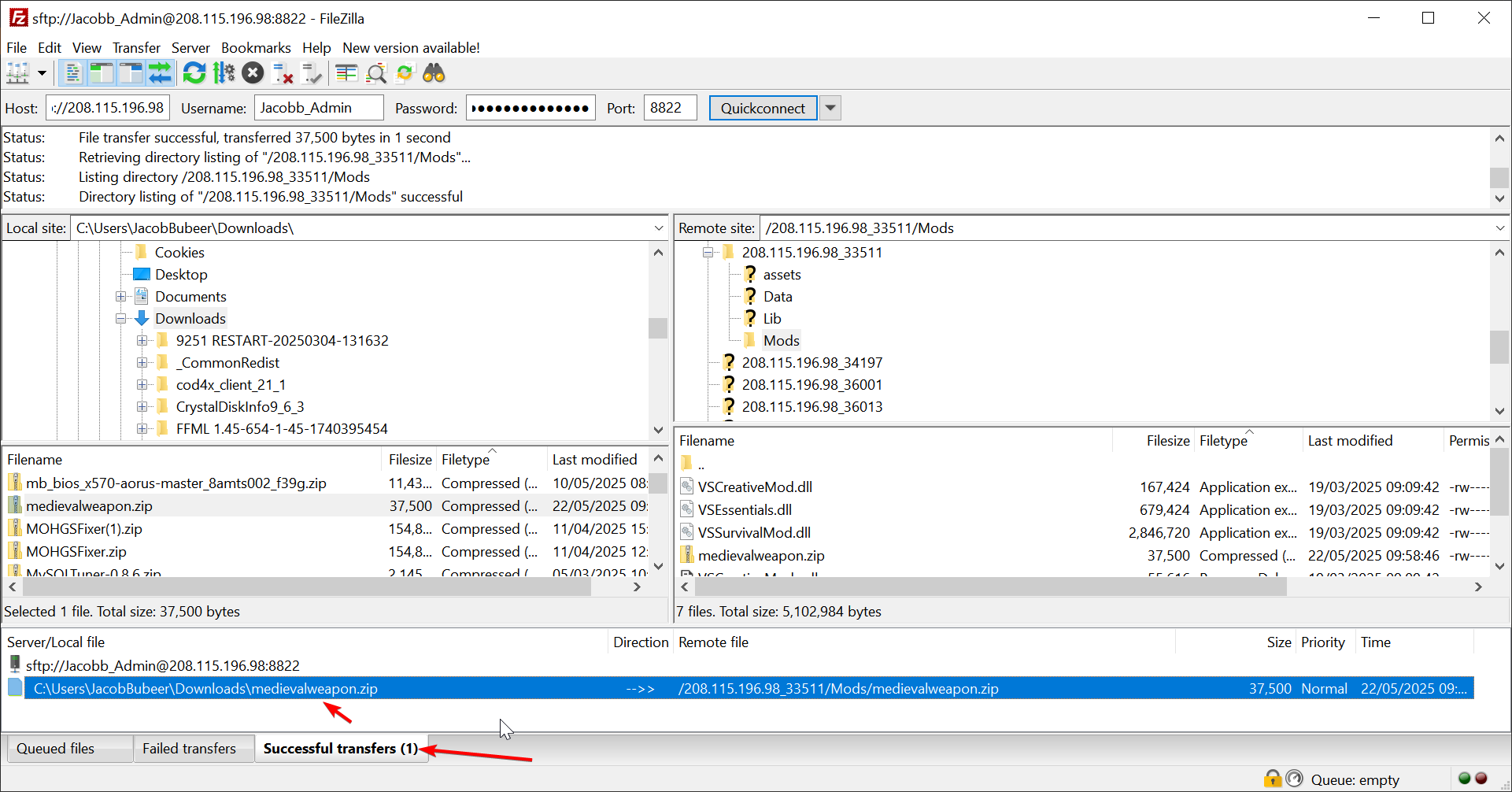Image resolution: width=1512 pixels, height=792 pixels.
Task: Sort remote files by Last modified column
Action: [1373, 441]
